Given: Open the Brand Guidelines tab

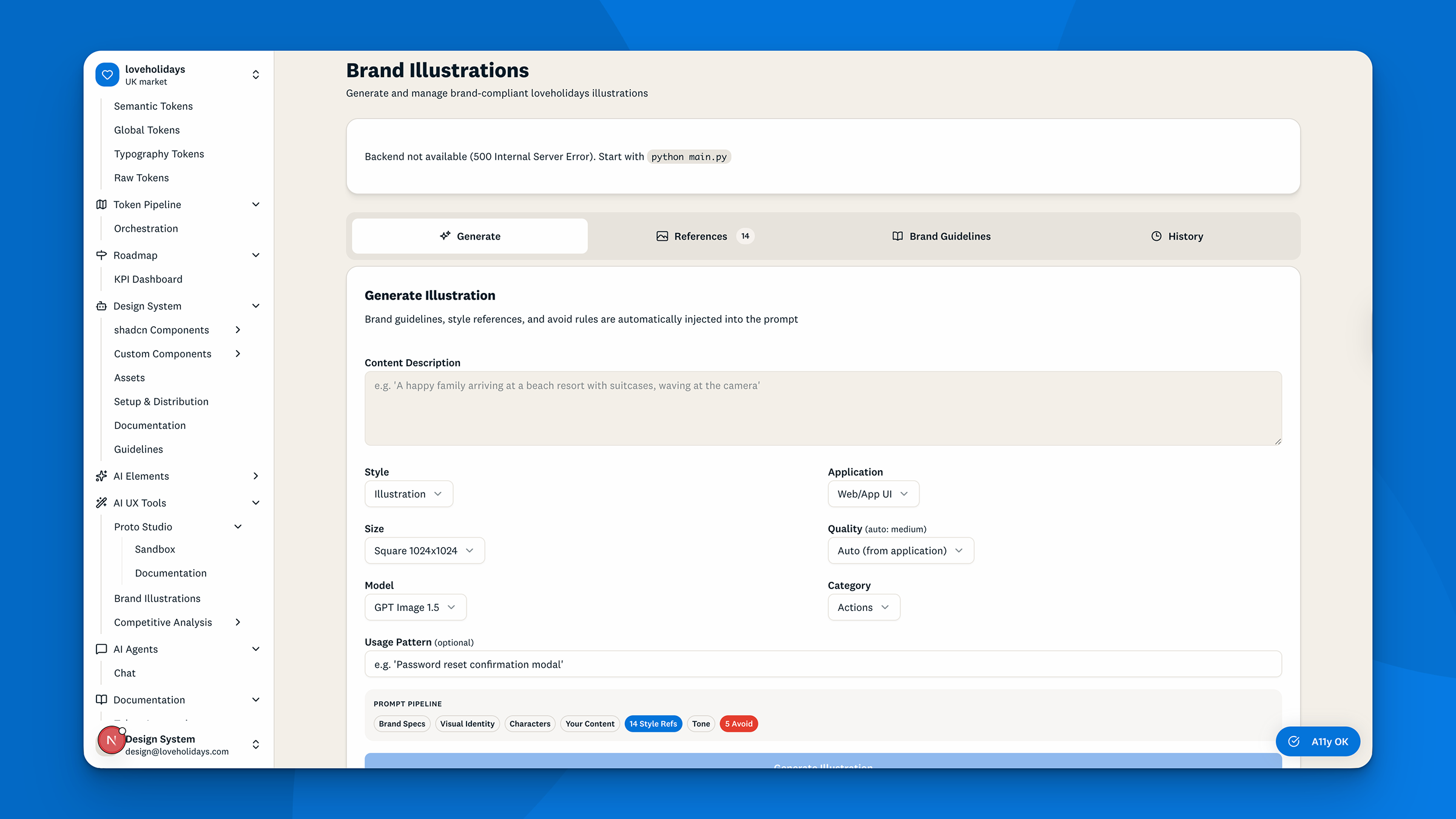Looking at the screenshot, I should click(941, 236).
